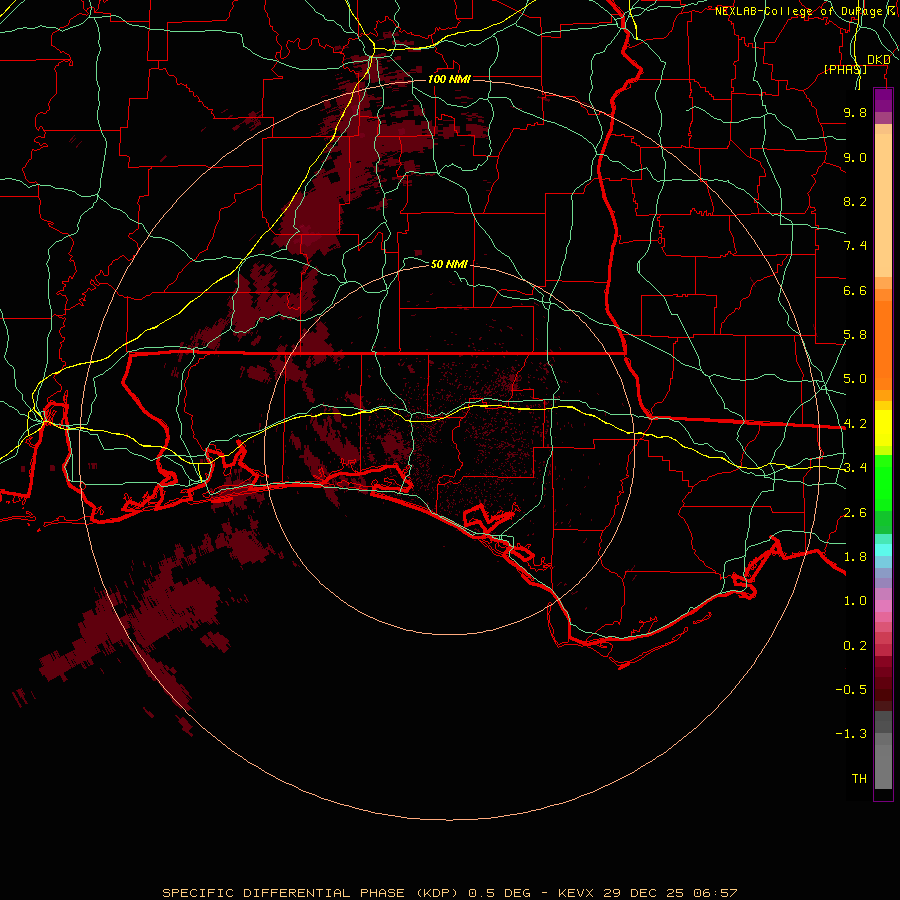The image size is (900, 900).
Task: Pick the bright green segment of the color bar
Action: point(883,482)
